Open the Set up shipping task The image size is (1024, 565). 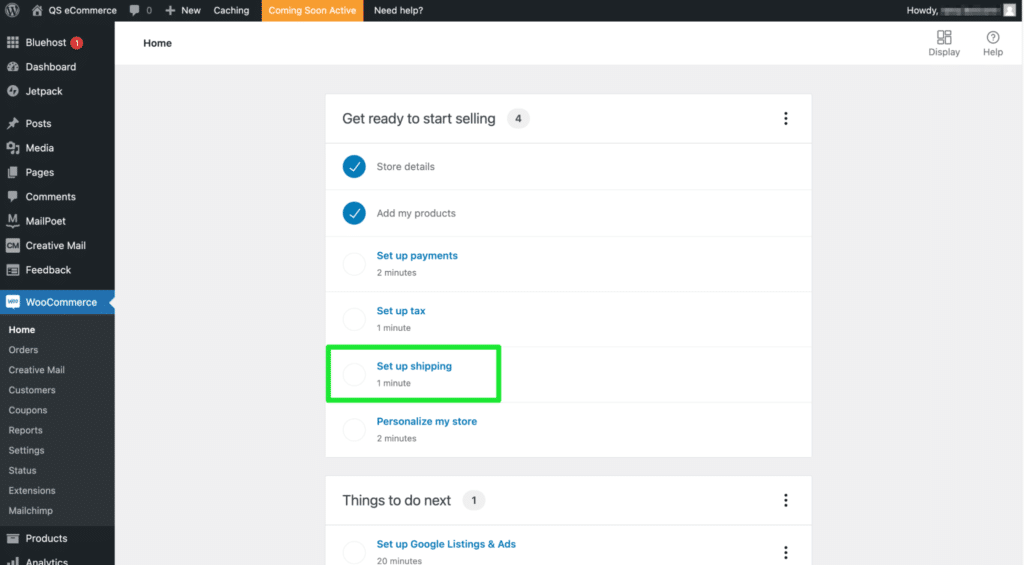click(x=414, y=366)
